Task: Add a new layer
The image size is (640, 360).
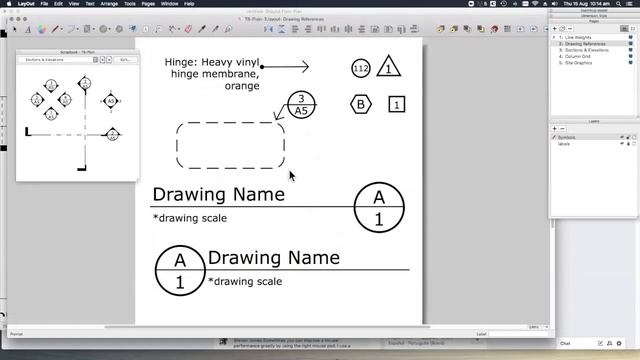Action: click(554, 129)
